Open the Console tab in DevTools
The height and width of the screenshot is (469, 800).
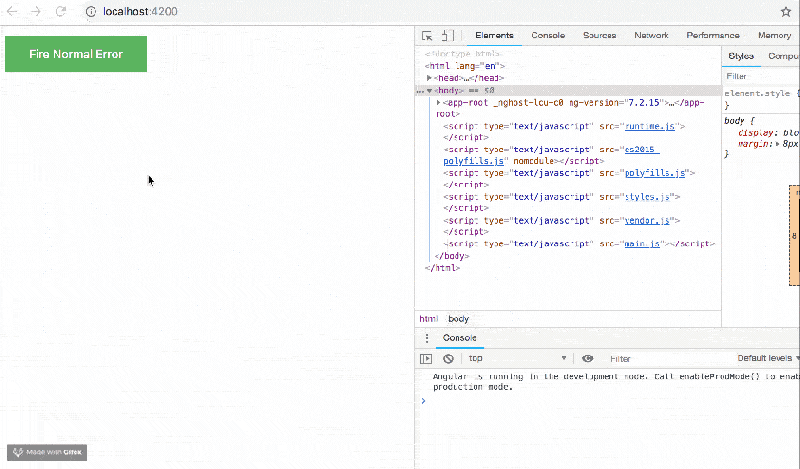click(x=548, y=35)
